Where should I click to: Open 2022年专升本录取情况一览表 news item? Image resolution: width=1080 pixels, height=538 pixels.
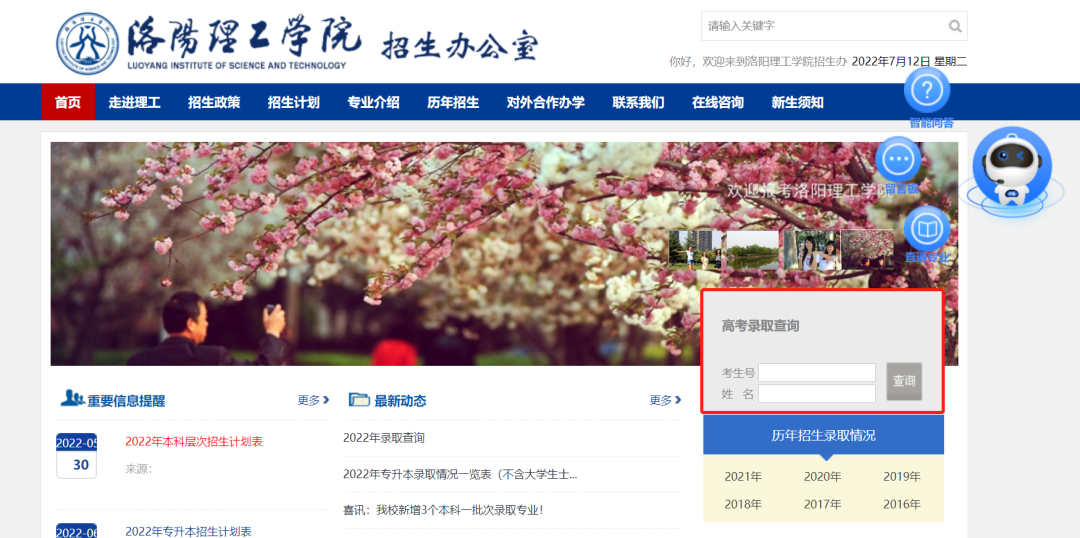tap(460, 474)
